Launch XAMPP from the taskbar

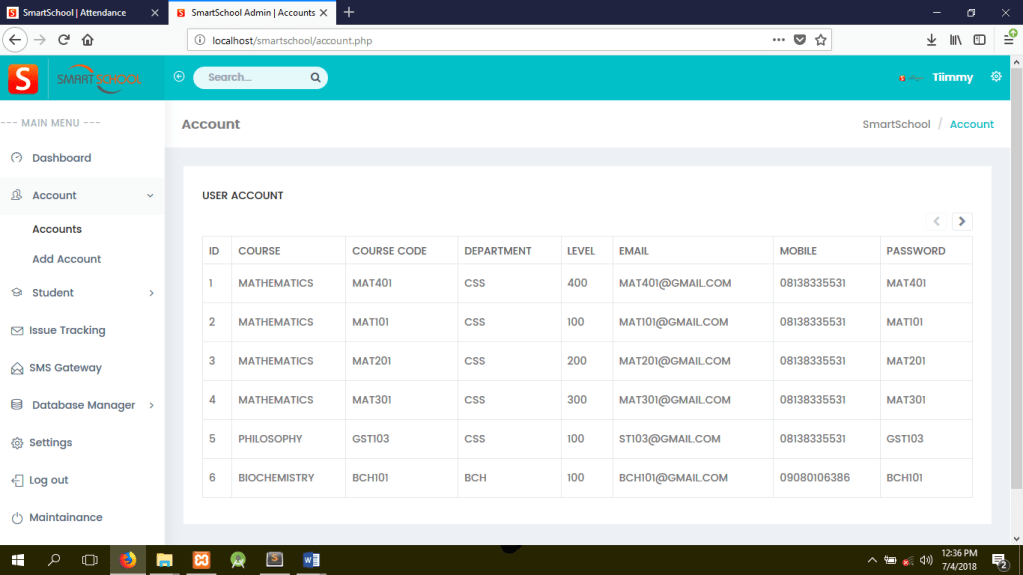tap(201, 560)
